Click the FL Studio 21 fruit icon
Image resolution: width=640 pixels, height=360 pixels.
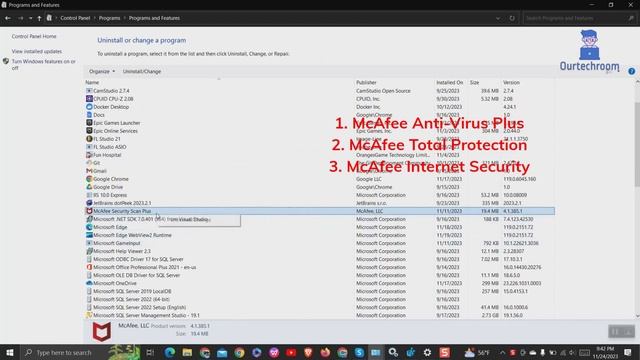coord(89,139)
